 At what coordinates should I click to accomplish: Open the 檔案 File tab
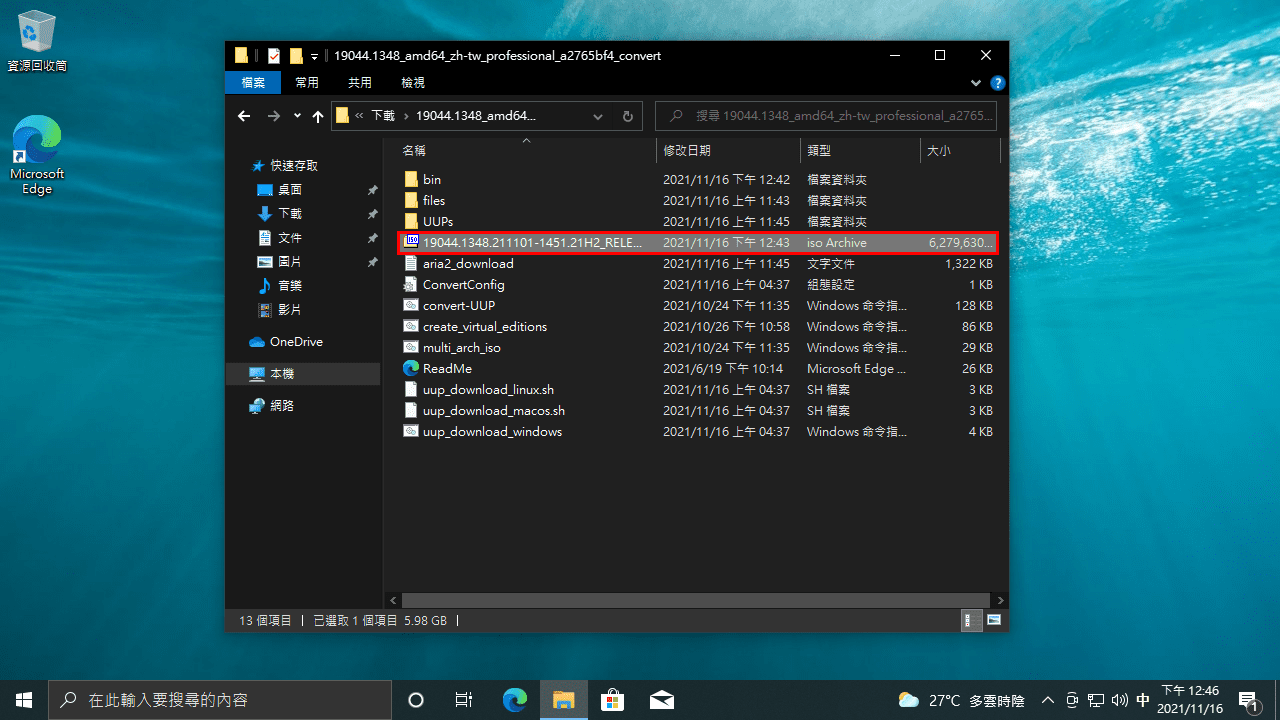(x=253, y=83)
